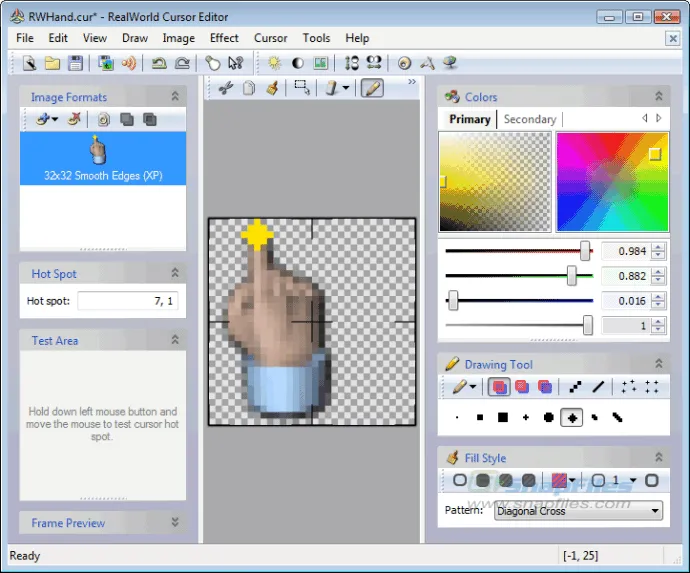Open add image format dropdown arrow
Image resolution: width=690 pixels, height=573 pixels.
(55, 119)
